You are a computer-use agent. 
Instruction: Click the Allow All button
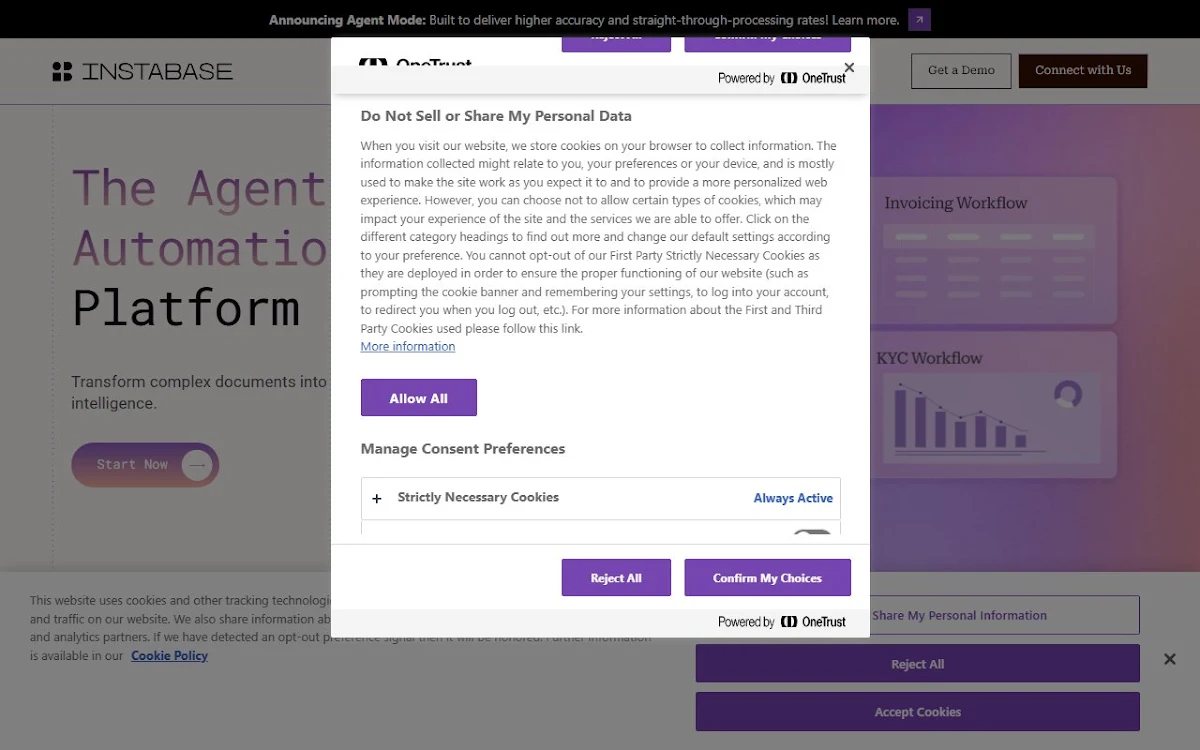[418, 398]
